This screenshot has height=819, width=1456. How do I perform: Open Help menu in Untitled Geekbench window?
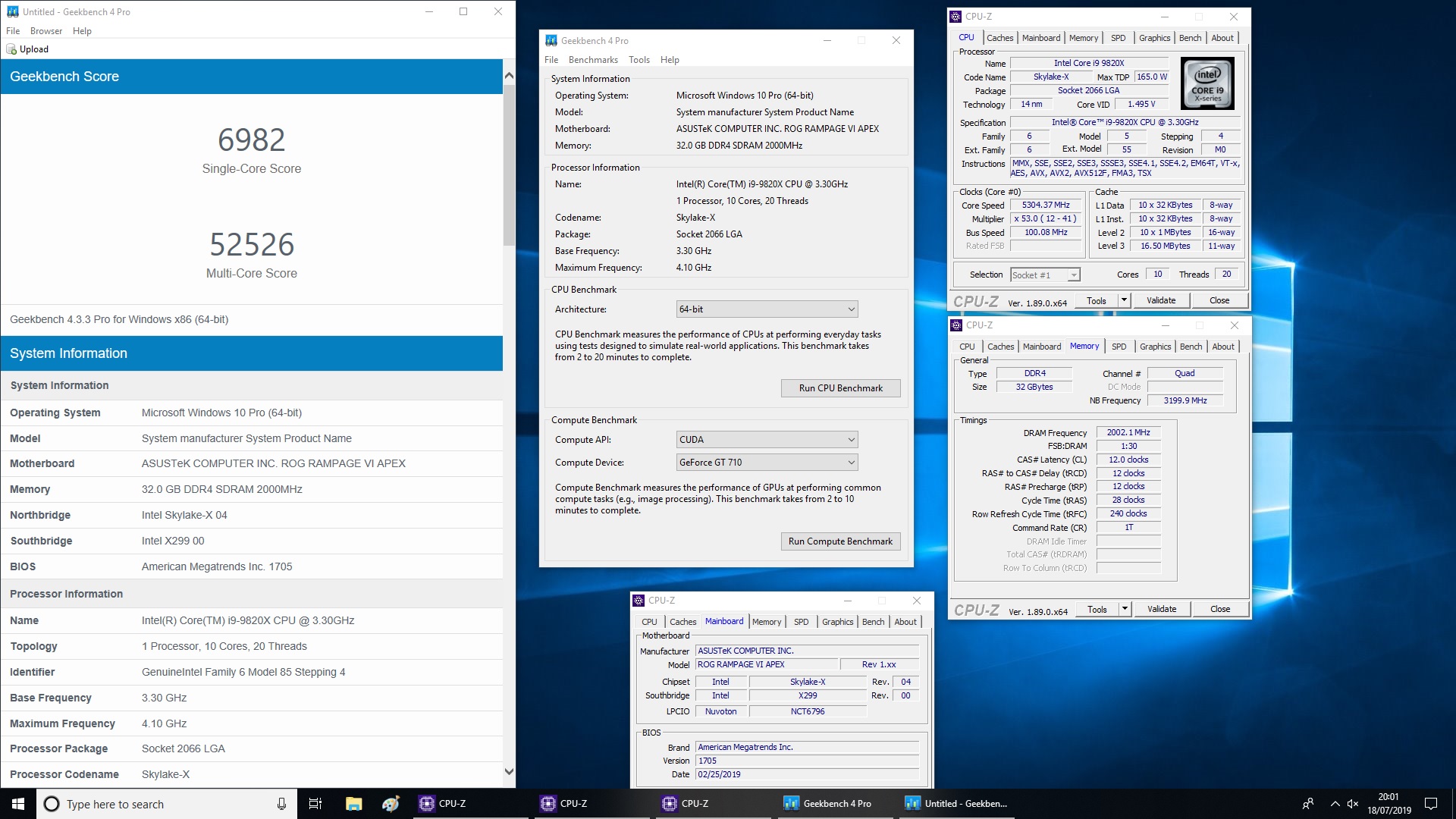(82, 31)
